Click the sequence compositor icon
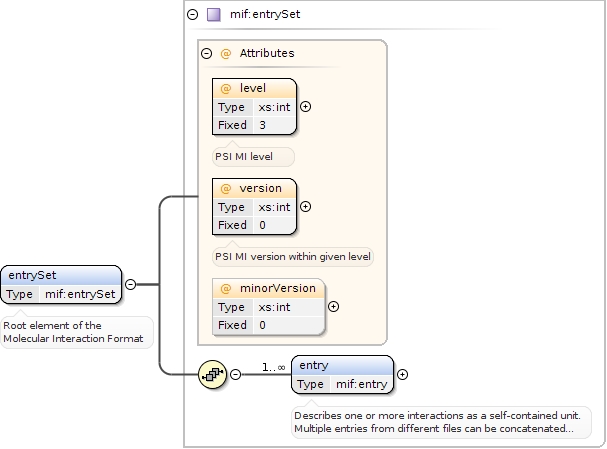Screen dimensions: 607x449 click(x=212, y=375)
